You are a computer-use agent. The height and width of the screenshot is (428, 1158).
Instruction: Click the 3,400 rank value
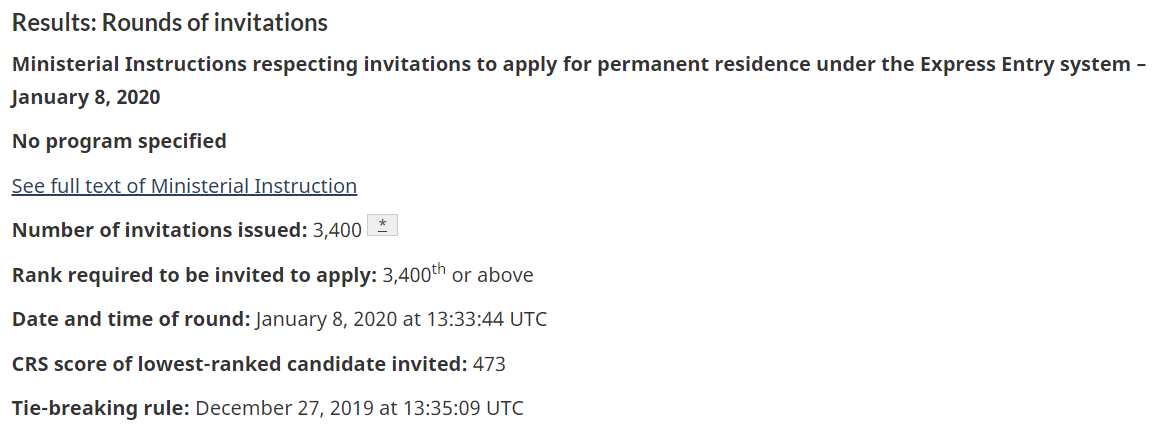(406, 275)
